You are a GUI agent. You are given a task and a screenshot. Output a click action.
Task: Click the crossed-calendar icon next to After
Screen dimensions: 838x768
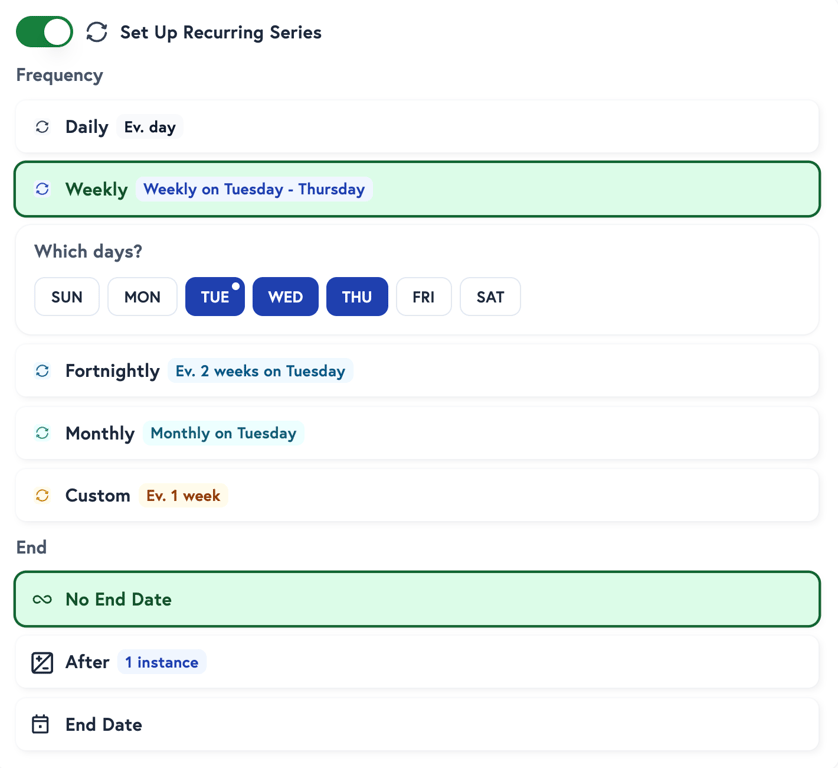41,662
